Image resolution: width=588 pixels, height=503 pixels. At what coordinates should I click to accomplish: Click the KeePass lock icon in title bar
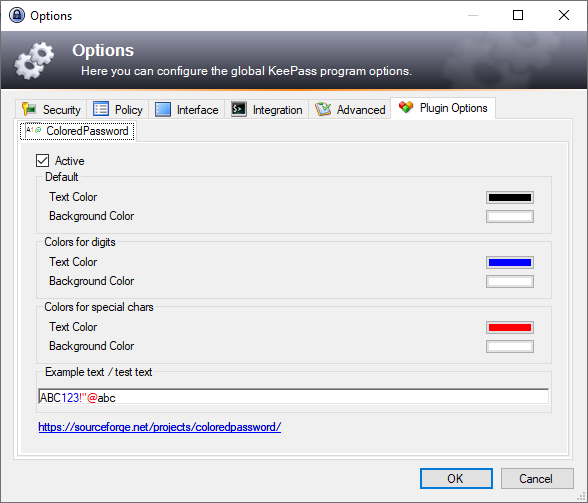pyautogui.click(x=16, y=15)
